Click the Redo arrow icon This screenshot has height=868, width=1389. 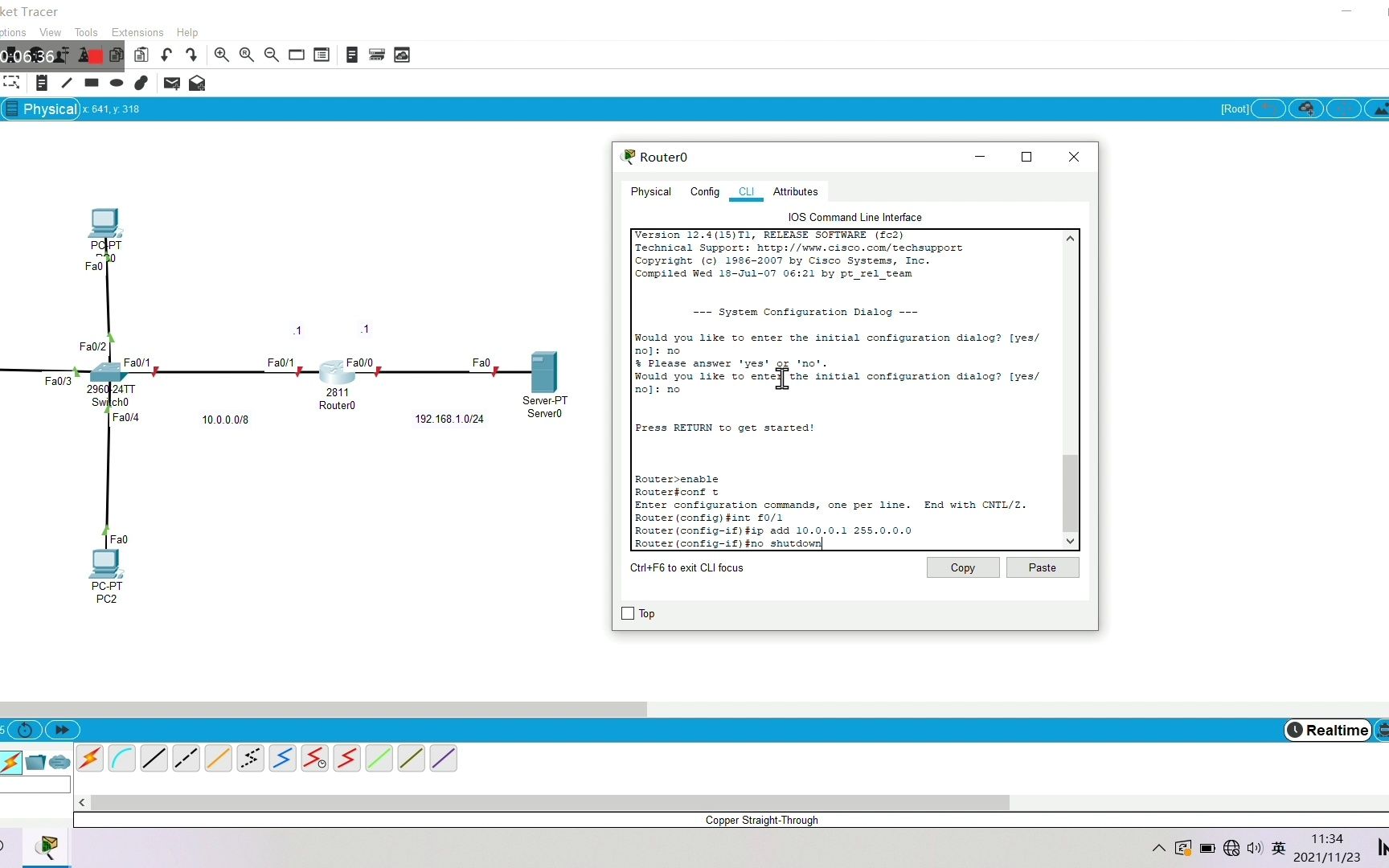click(191, 55)
